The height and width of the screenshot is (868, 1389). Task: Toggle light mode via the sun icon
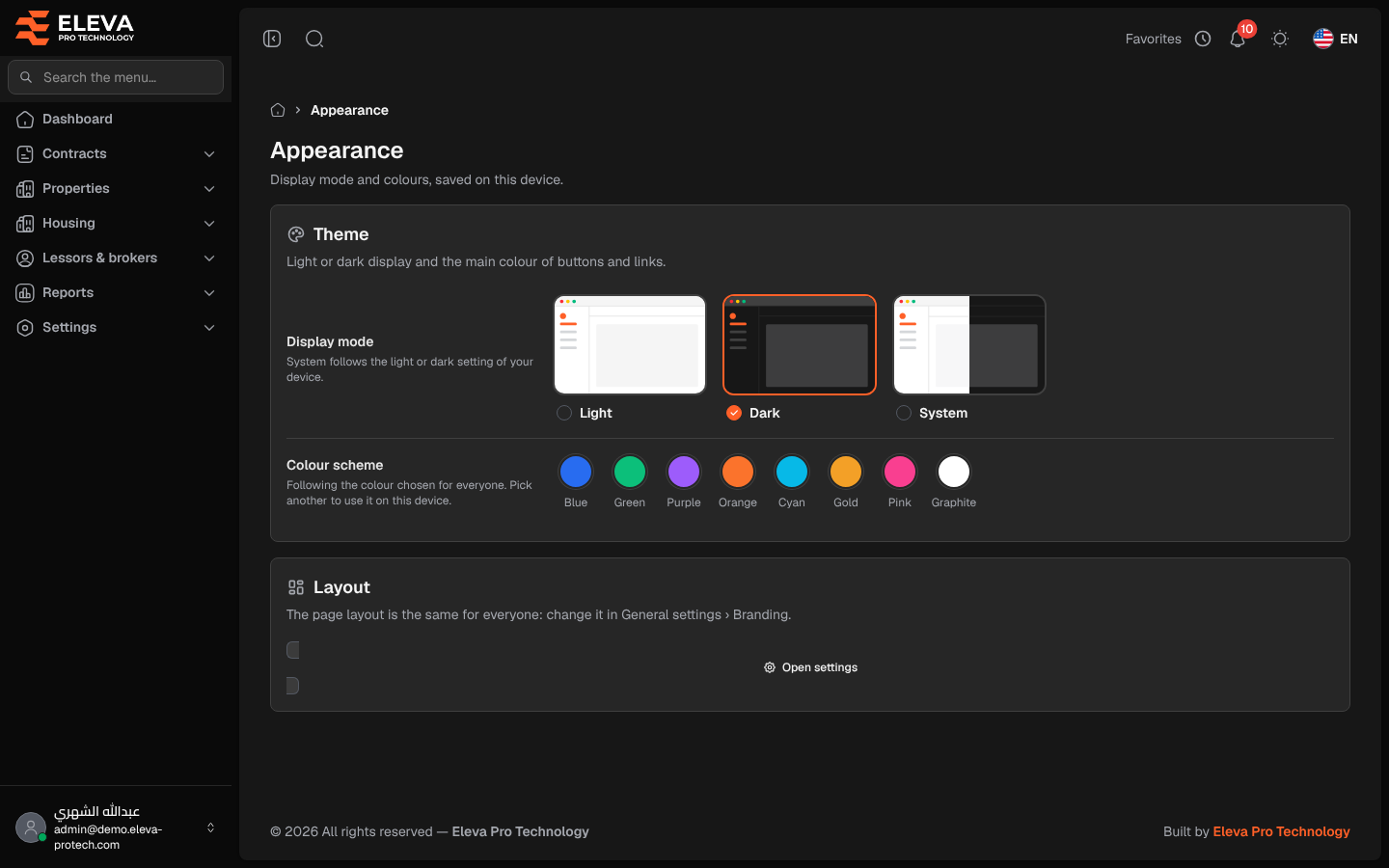click(x=1280, y=39)
